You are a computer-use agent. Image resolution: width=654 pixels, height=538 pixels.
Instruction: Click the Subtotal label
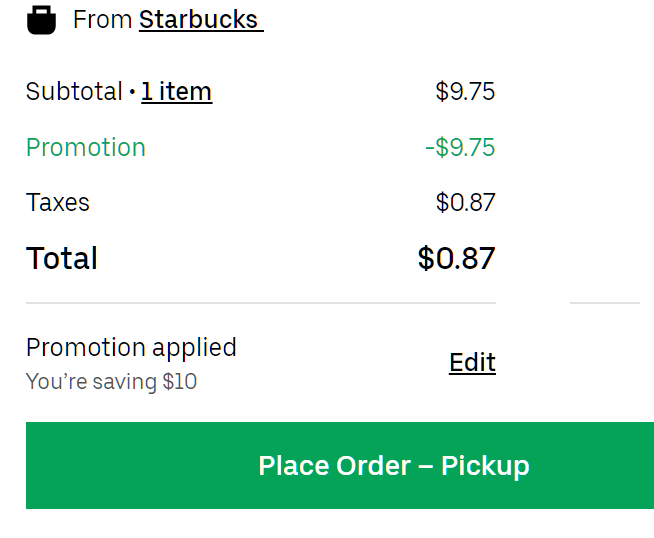pos(74,91)
